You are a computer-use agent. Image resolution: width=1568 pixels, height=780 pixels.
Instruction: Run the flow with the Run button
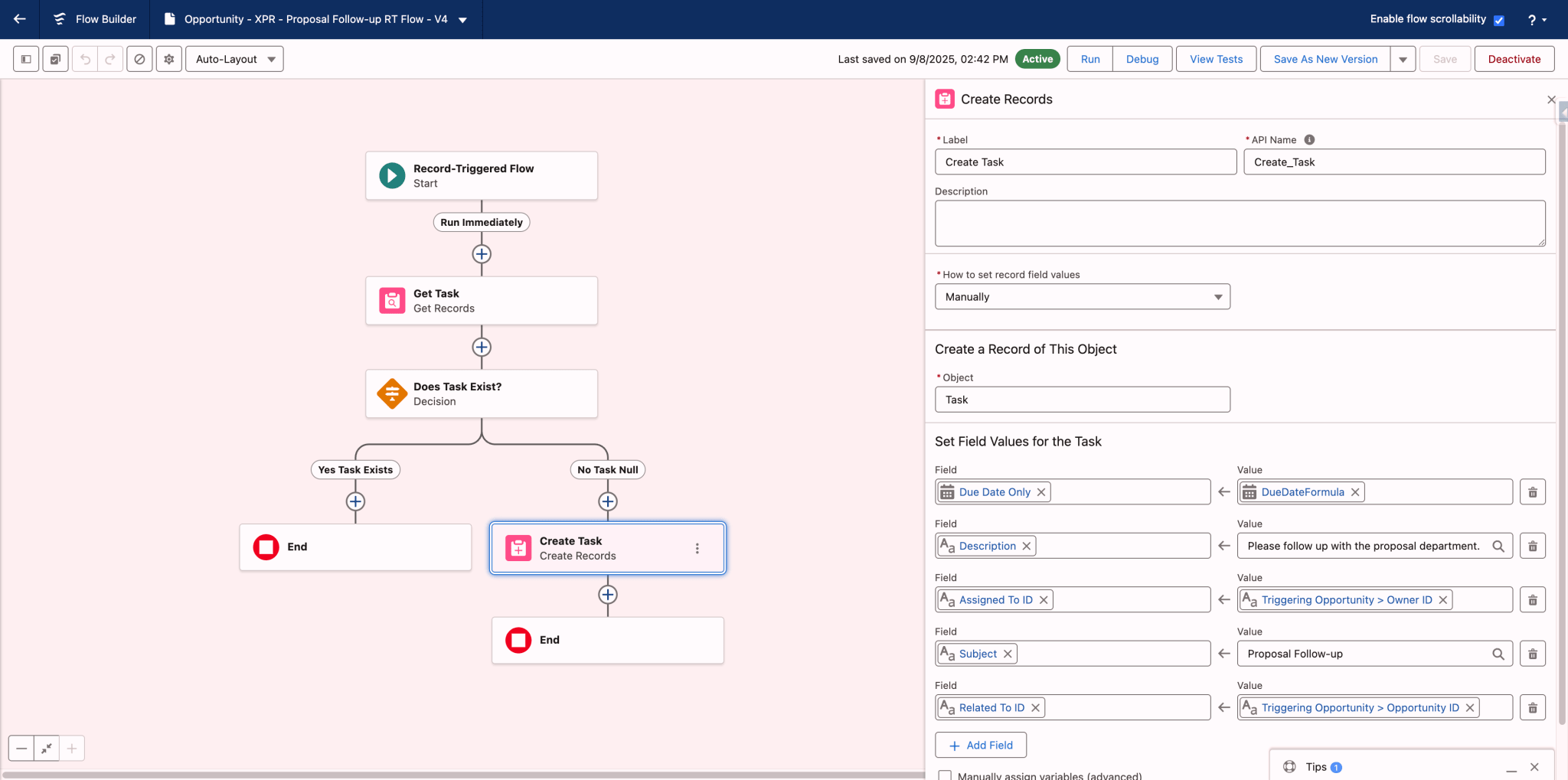coord(1089,58)
